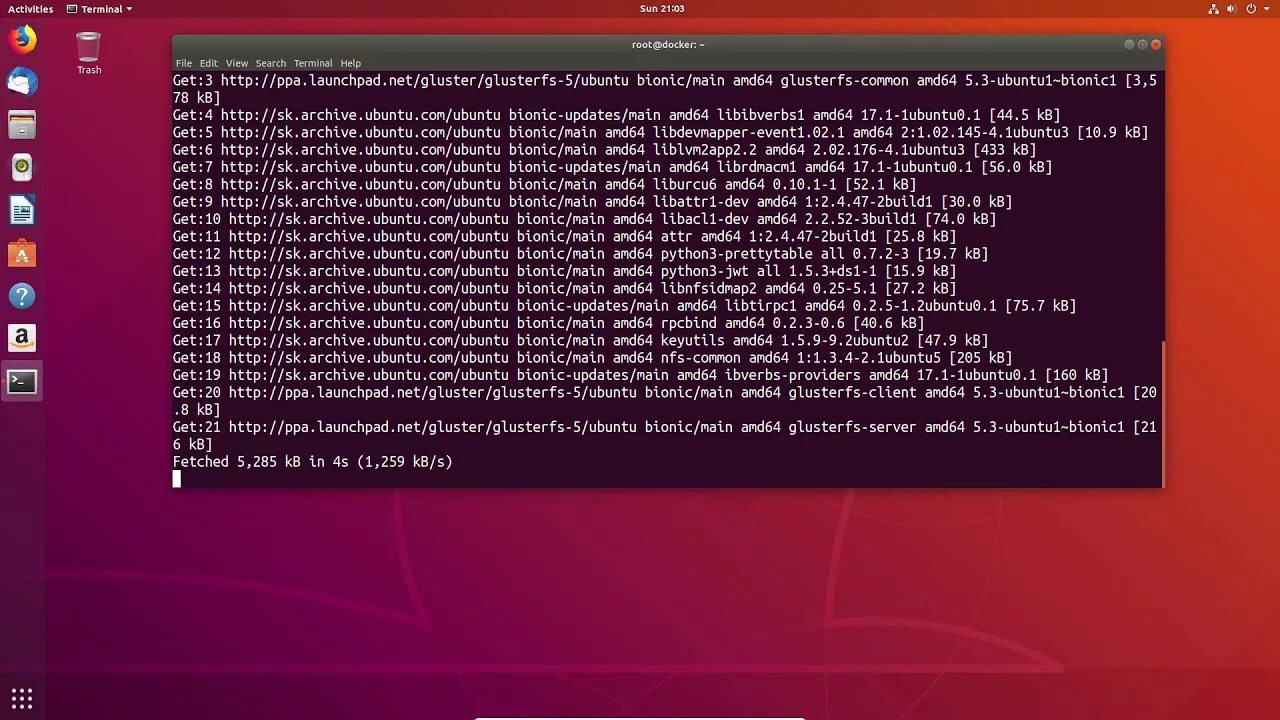Click 'nfs-common' in the Get:18 line
Image resolution: width=1280 pixels, height=720 pixels.
[x=700, y=358]
